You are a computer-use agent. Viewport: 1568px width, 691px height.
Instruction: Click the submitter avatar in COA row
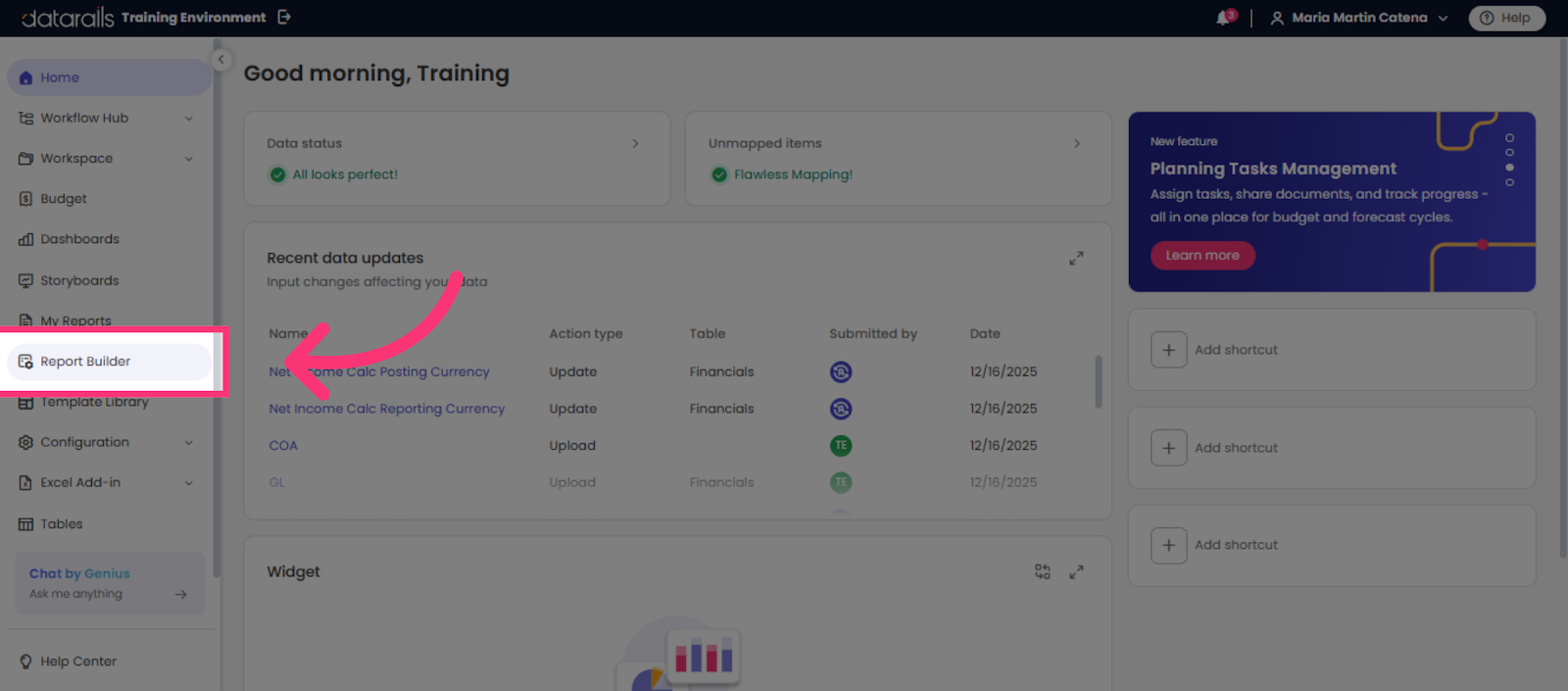(x=841, y=446)
